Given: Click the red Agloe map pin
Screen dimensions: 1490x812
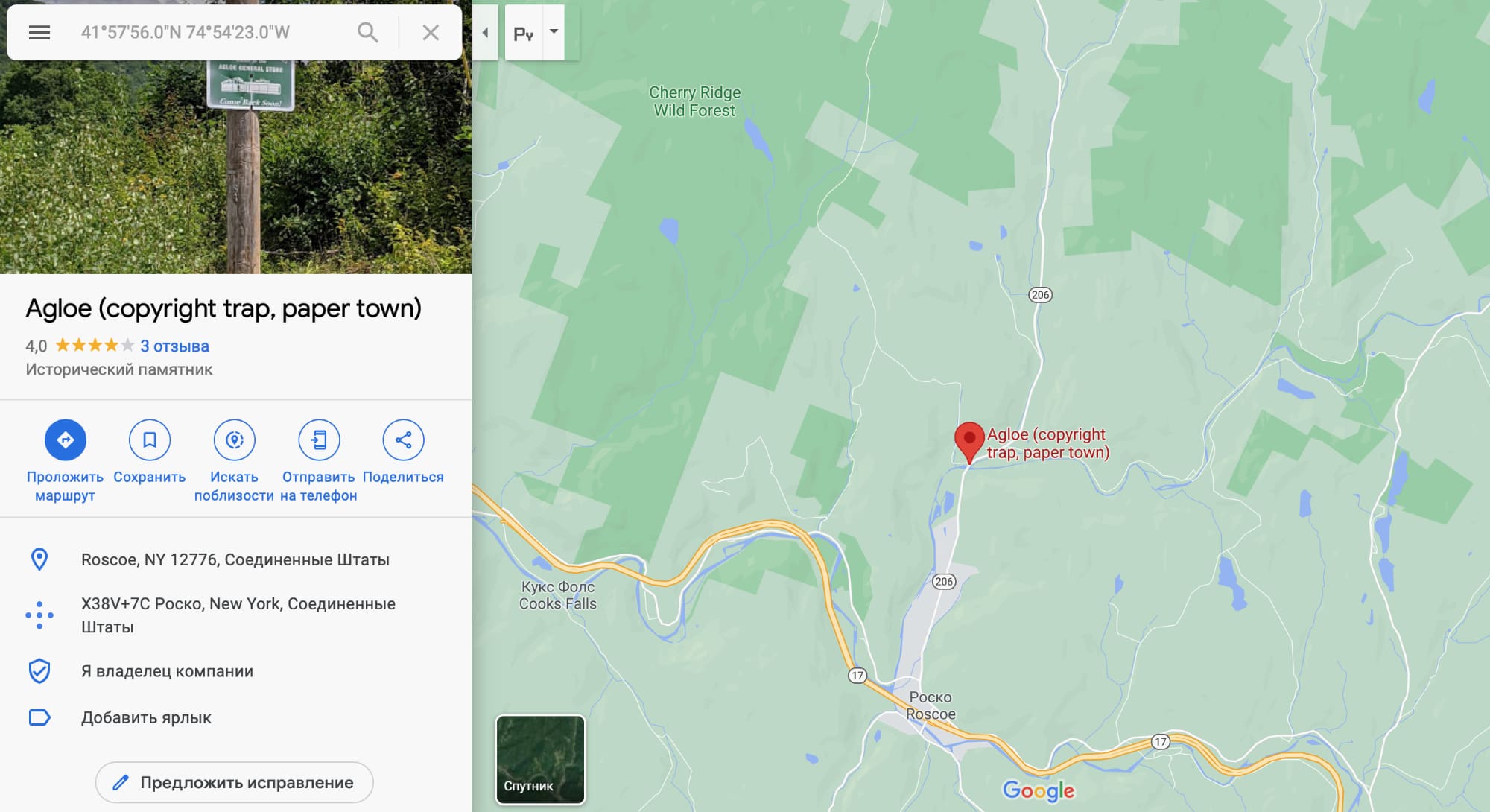Looking at the screenshot, I should click(x=969, y=443).
